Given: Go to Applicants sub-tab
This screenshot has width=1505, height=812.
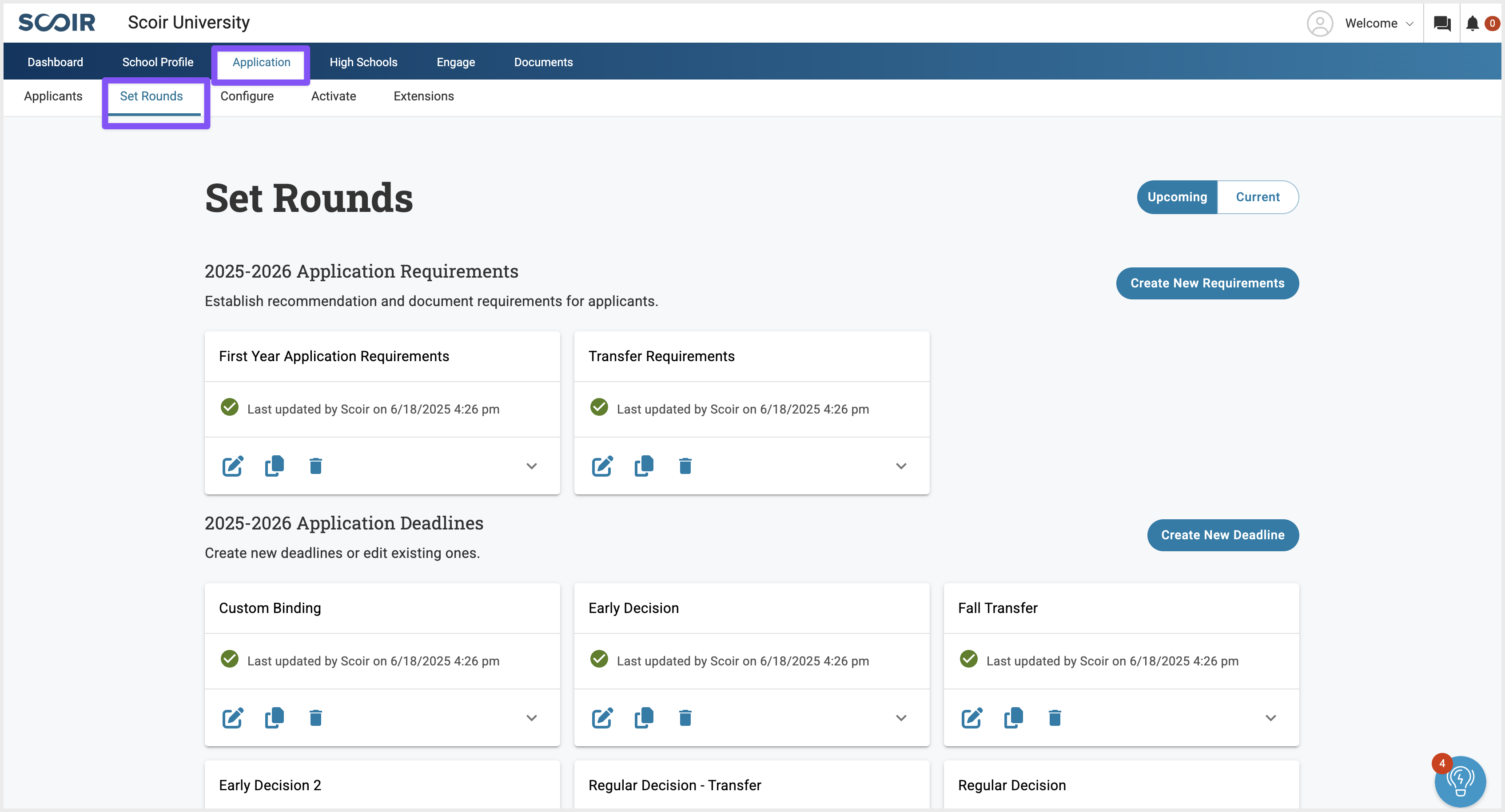Looking at the screenshot, I should 53,96.
